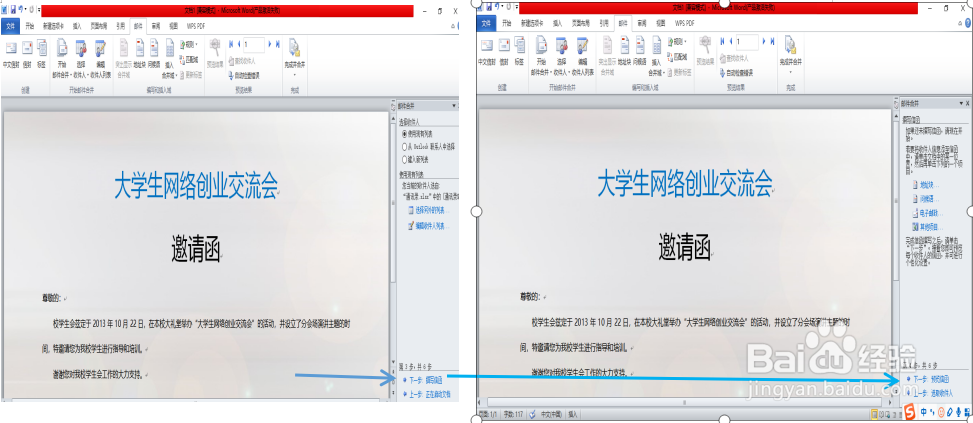Close mail merge task pane in right window
The width and height of the screenshot is (973, 423).
pyautogui.click(x=967, y=103)
